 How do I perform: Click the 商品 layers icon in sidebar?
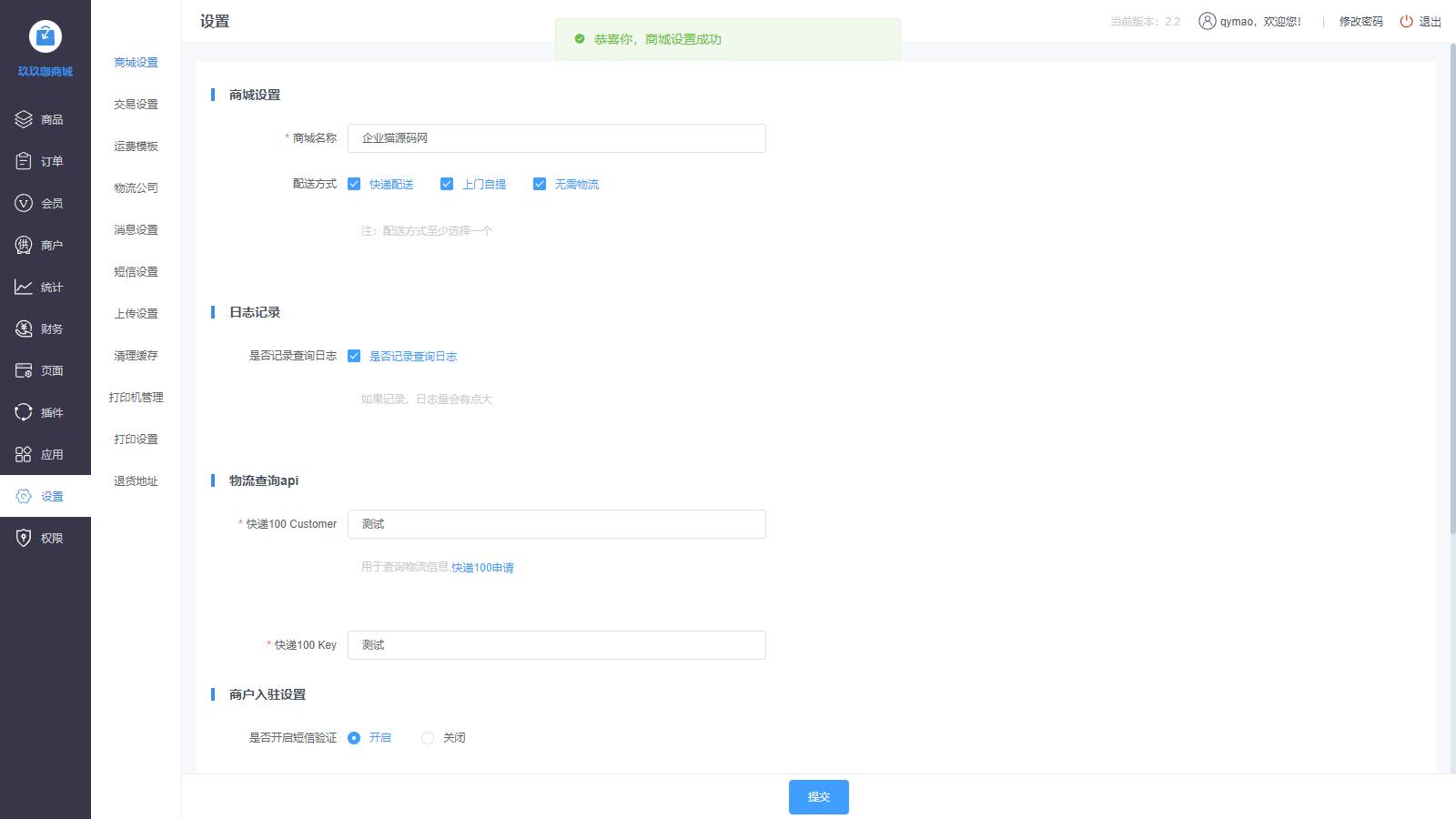(24, 119)
